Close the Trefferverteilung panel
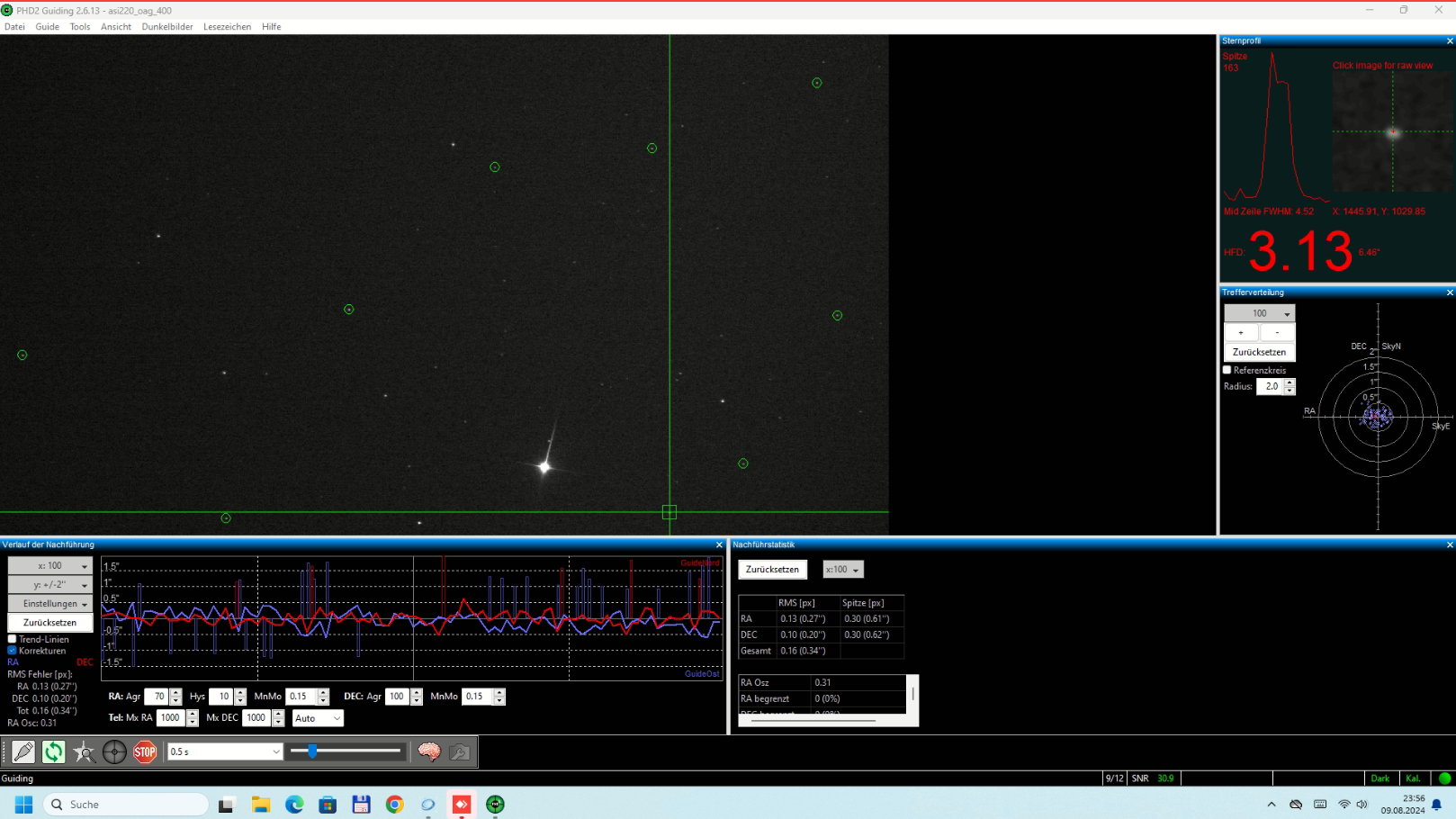 (x=1450, y=292)
